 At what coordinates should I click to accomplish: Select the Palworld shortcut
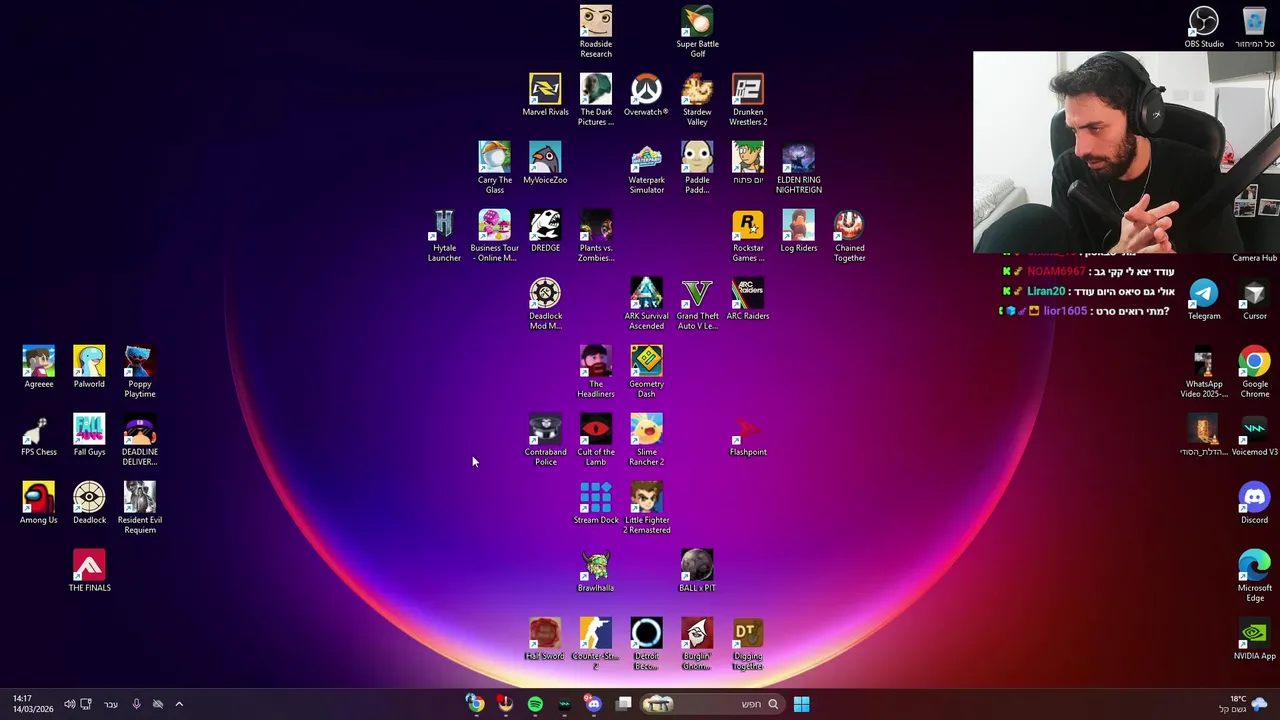pyautogui.click(x=89, y=367)
